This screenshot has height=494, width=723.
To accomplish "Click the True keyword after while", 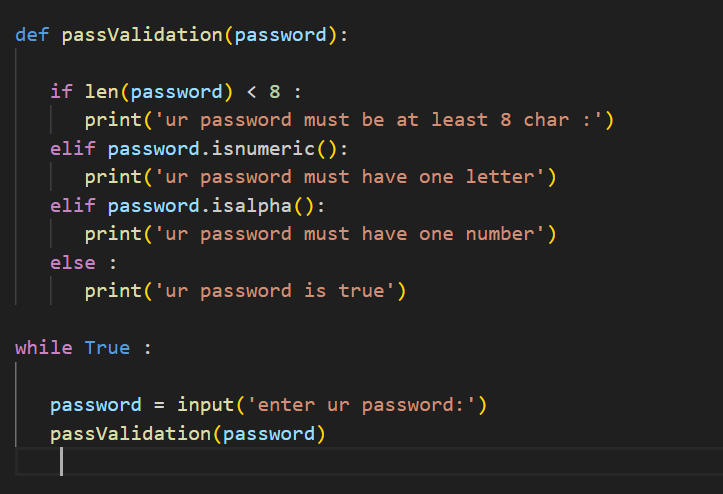I will [107, 348].
